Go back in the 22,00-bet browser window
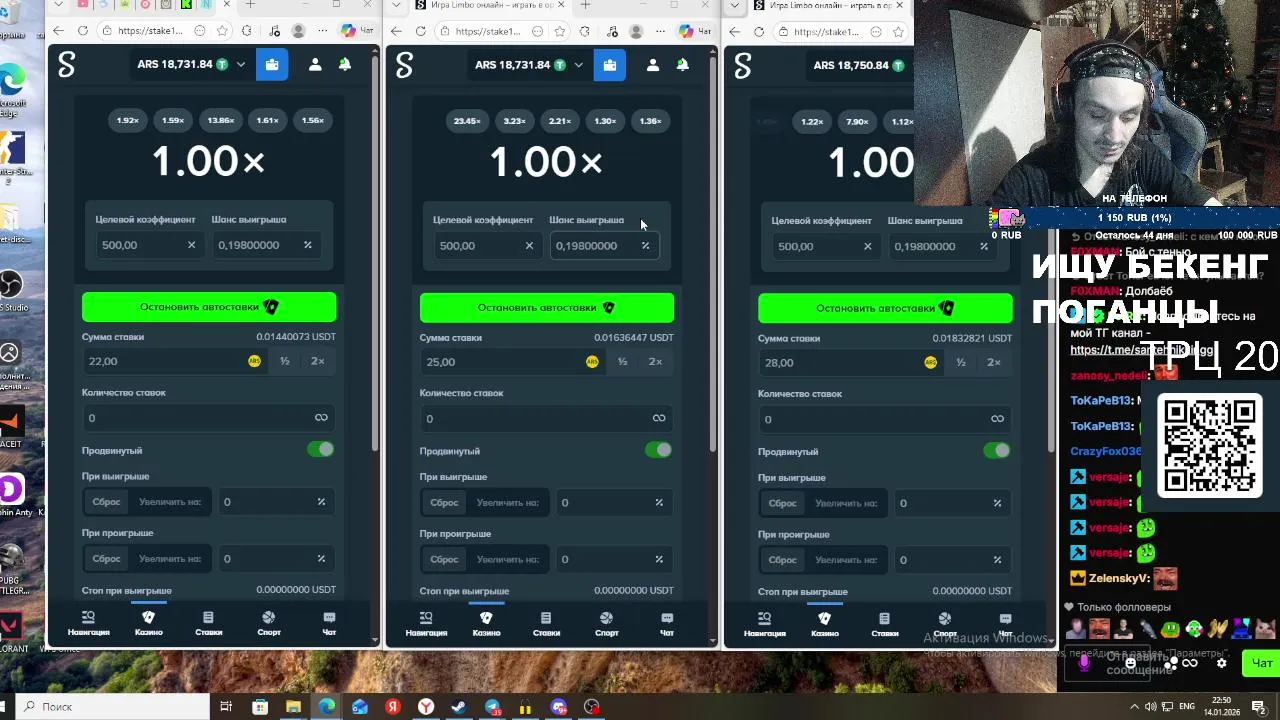The height and width of the screenshot is (720, 1280). tap(58, 31)
